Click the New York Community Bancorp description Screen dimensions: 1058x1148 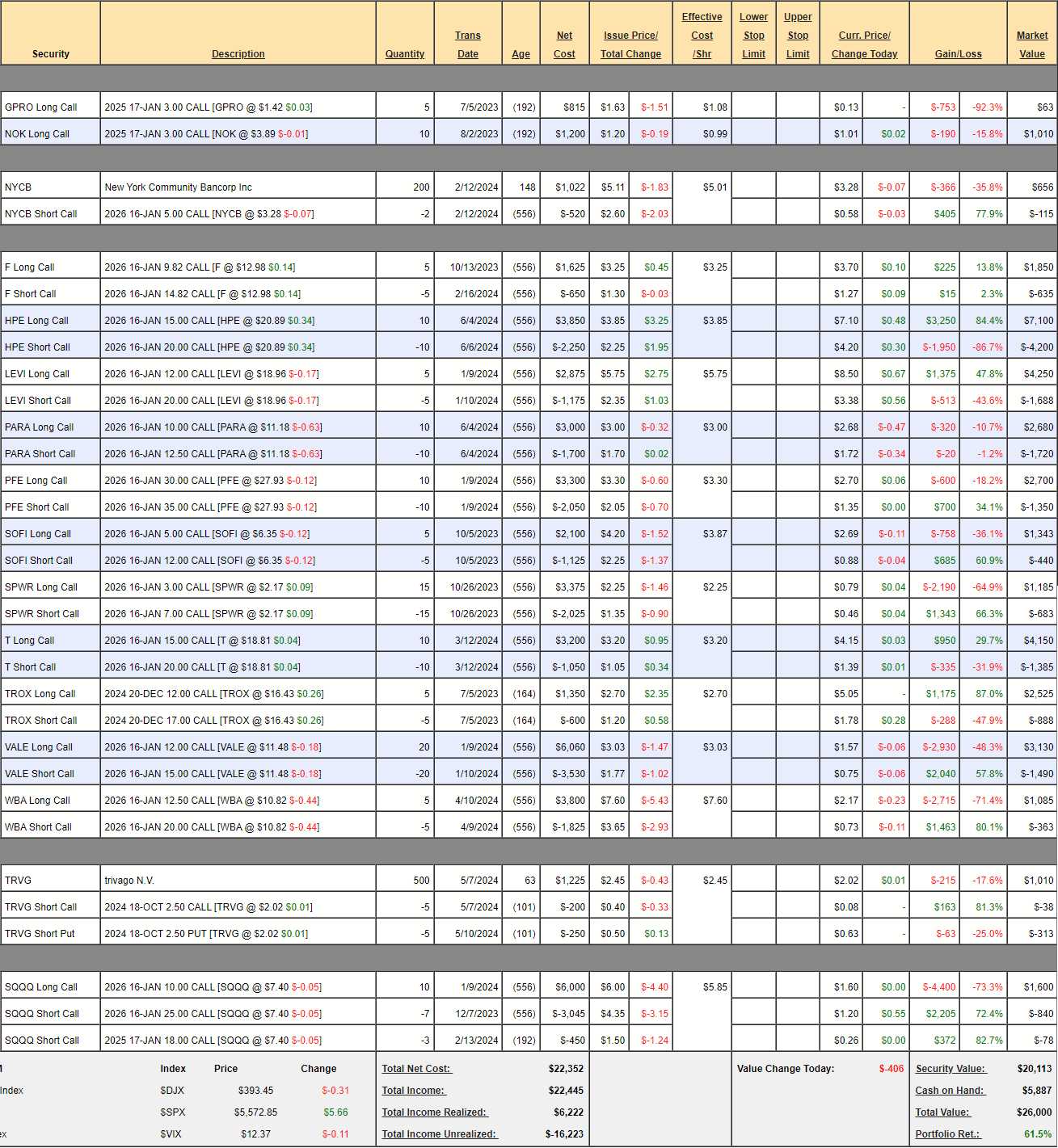[178, 187]
